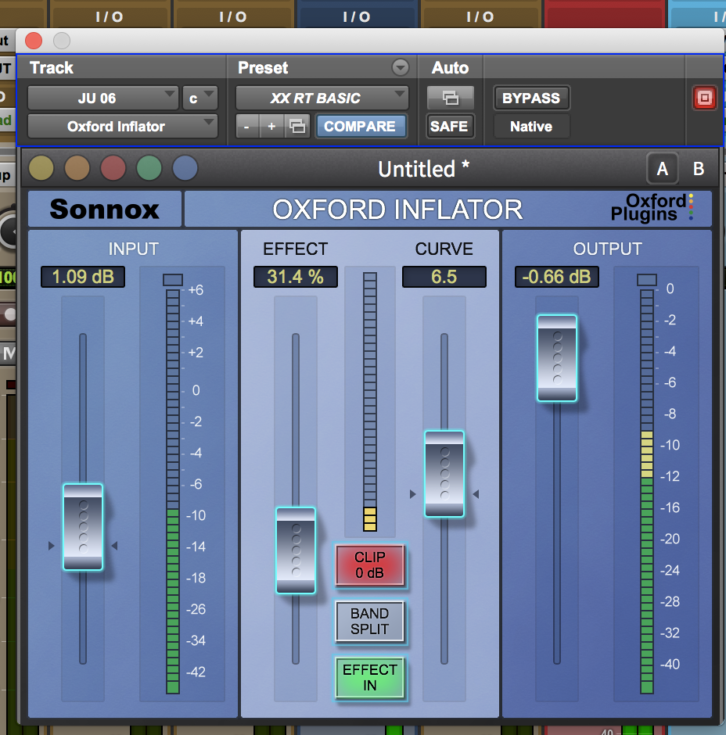Toggle the EFFECT IN button
This screenshot has height=735, width=726.
tap(370, 677)
